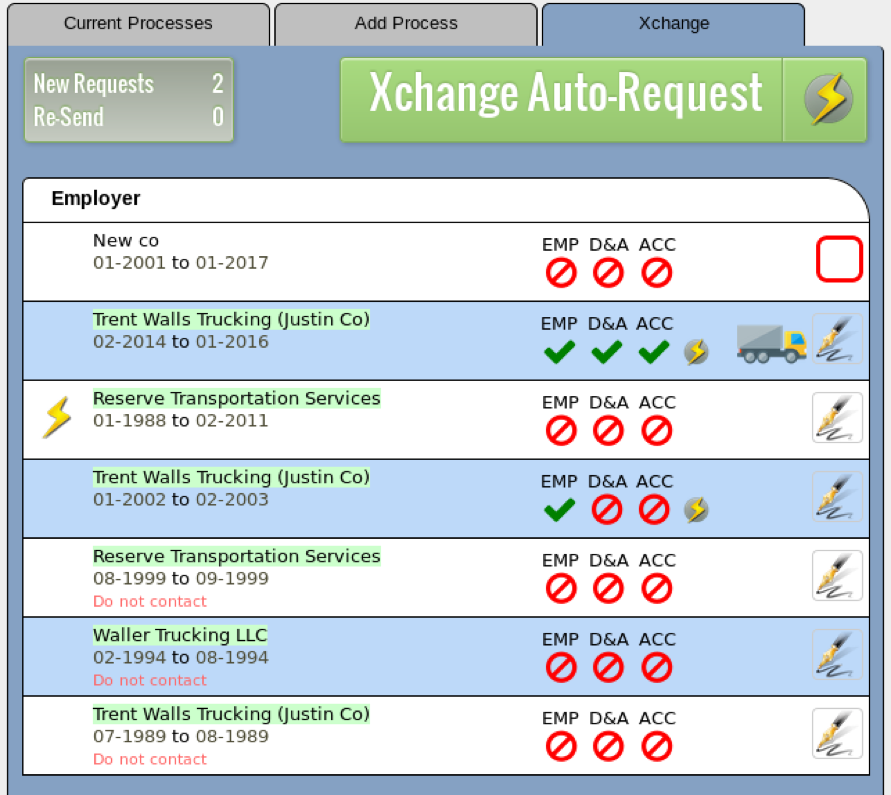Open the Add Process tab
The width and height of the screenshot is (891, 795).
coord(406,24)
